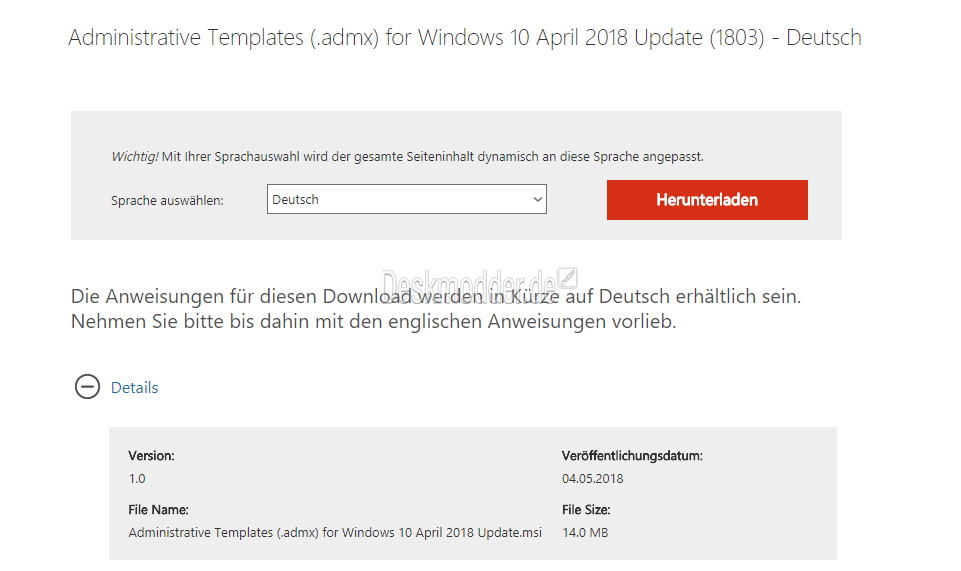Open the Deutsch language selection combo box

[407, 200]
